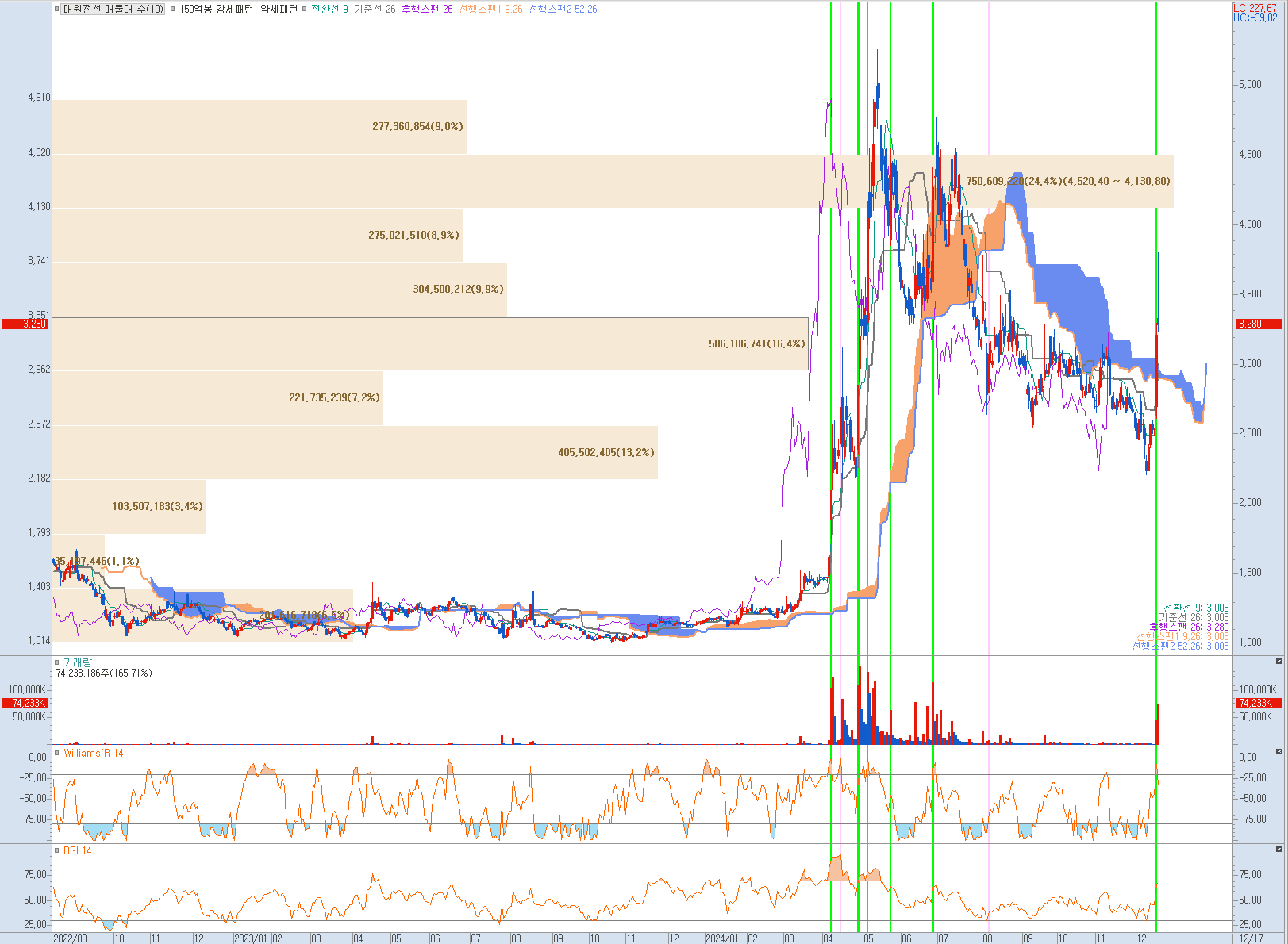This screenshot has height=944, width=1288.
Task: Select the 거래량 panel title
Action: pyautogui.click(x=78, y=662)
